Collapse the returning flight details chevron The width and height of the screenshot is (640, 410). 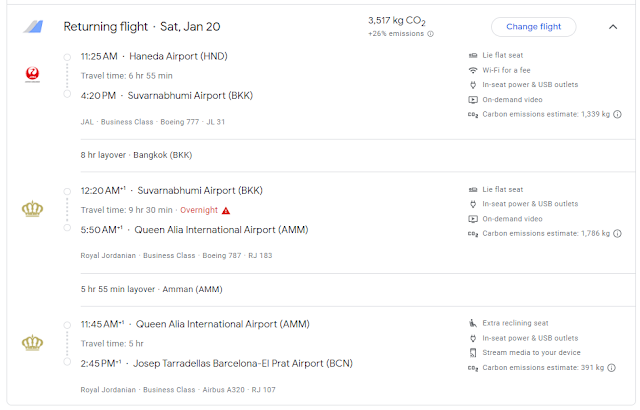[612, 27]
